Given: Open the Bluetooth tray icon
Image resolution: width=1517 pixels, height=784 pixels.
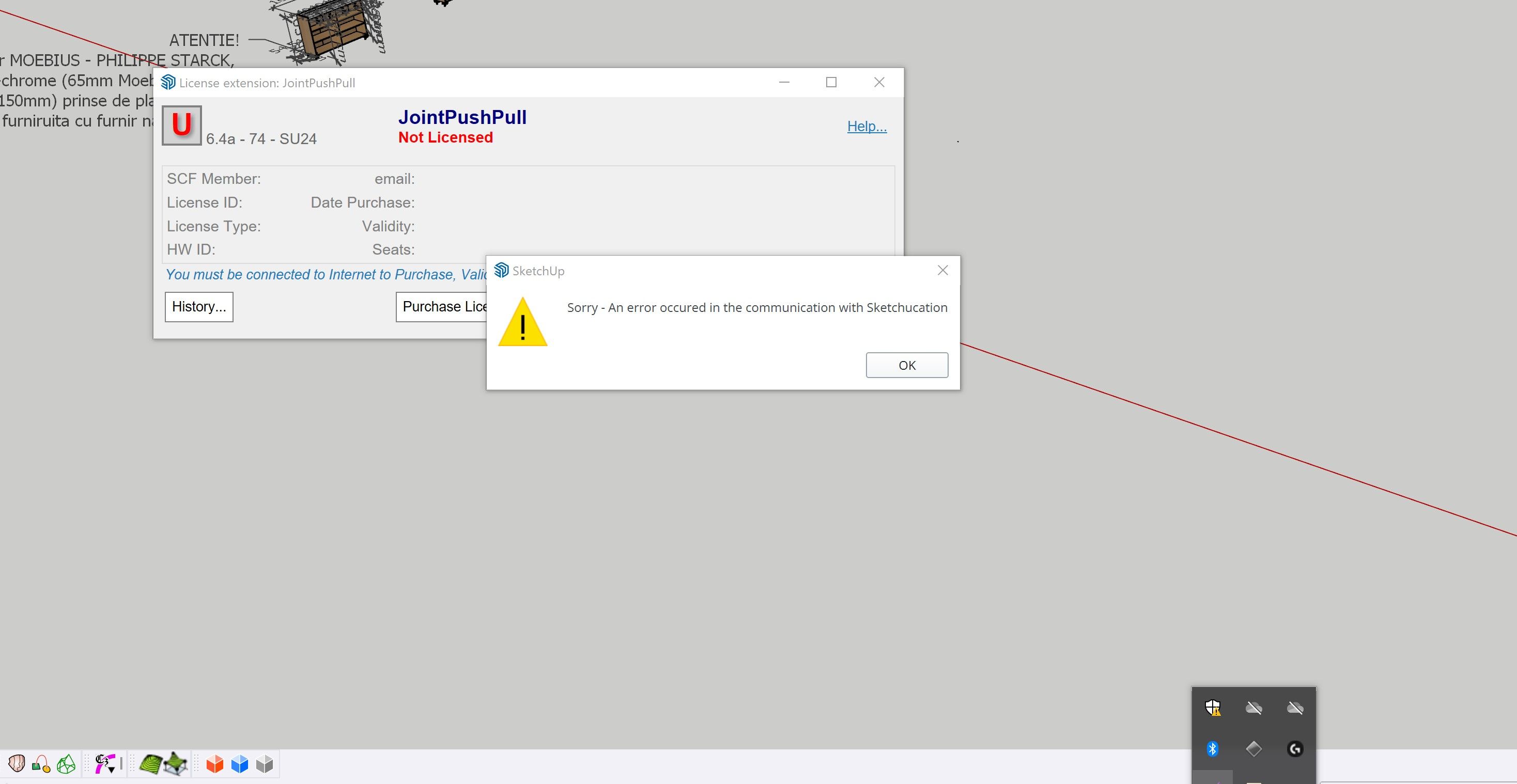Looking at the screenshot, I should pyautogui.click(x=1213, y=749).
